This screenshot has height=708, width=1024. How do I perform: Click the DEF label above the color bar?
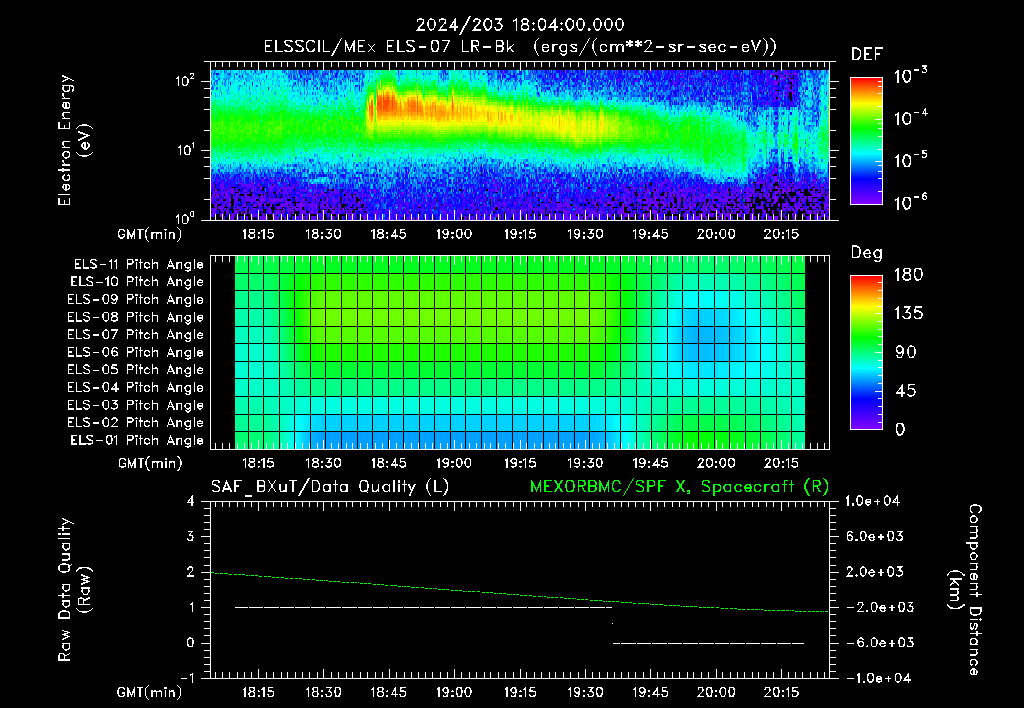click(867, 55)
